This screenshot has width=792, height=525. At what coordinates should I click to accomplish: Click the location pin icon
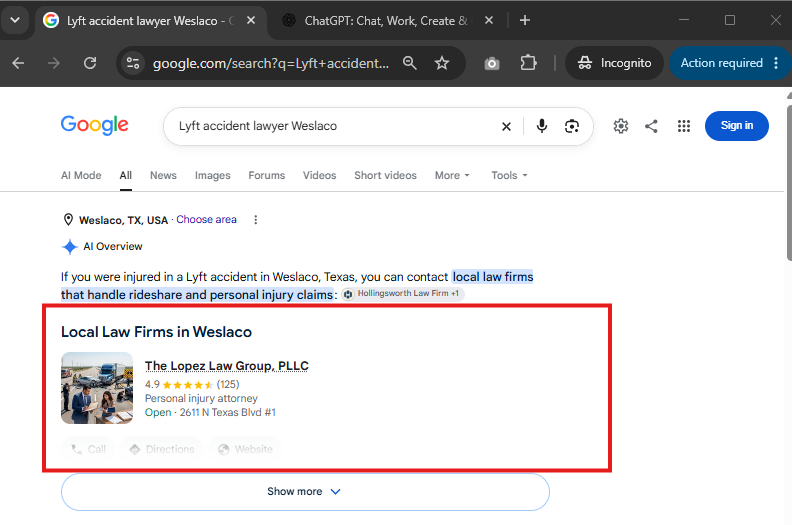click(68, 220)
